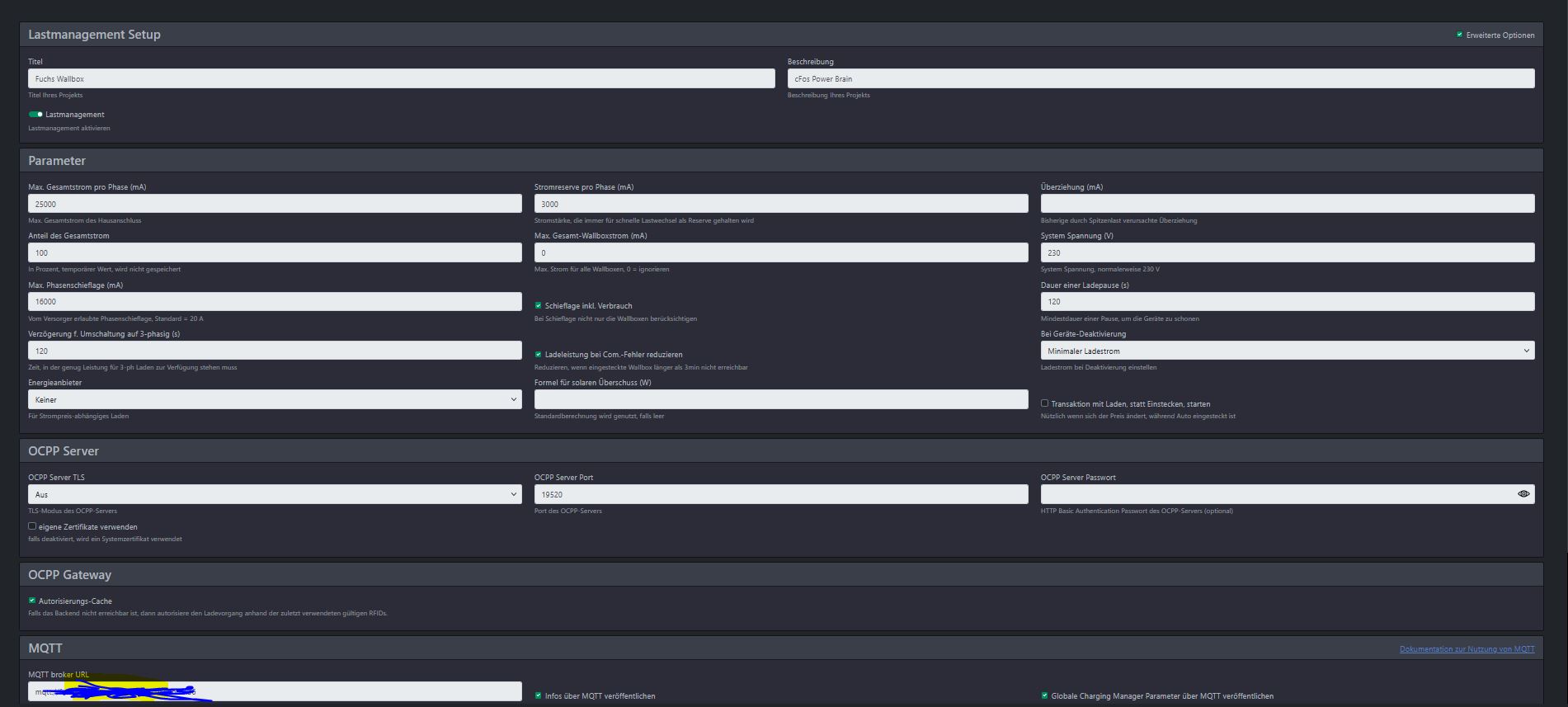Screen dimensions: 1568x707
Task: Enable eigene Zertifikate verwenden checkbox
Action: 32,526
